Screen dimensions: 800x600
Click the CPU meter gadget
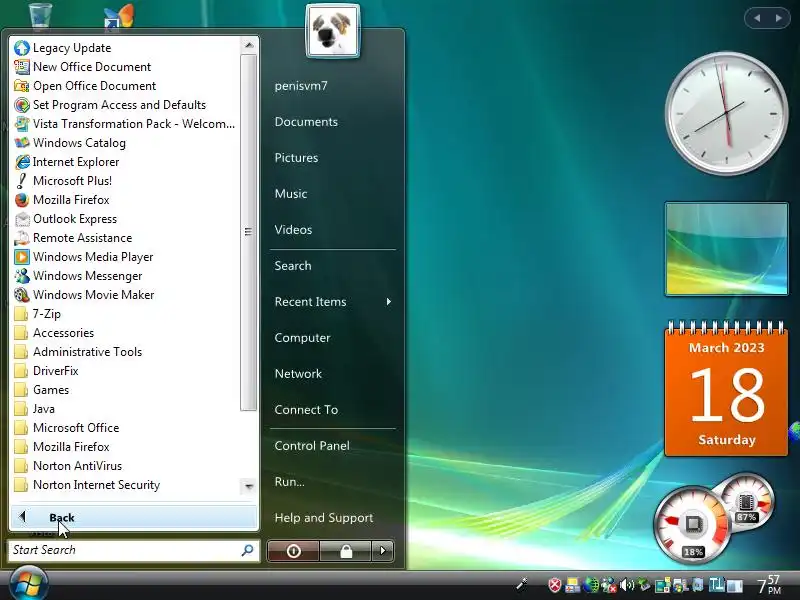[693, 526]
